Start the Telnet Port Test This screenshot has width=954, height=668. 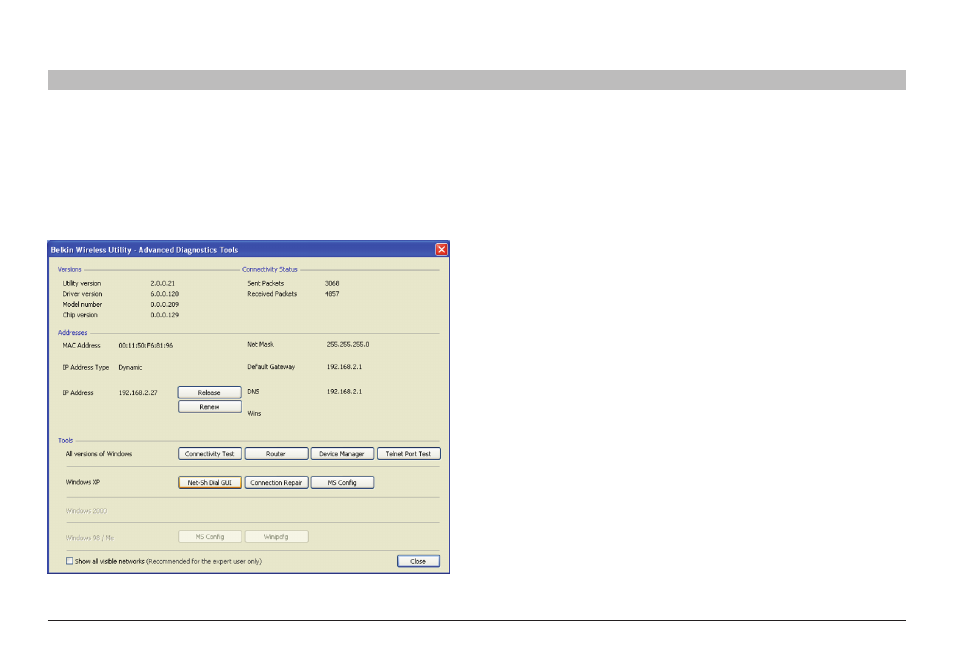point(408,454)
